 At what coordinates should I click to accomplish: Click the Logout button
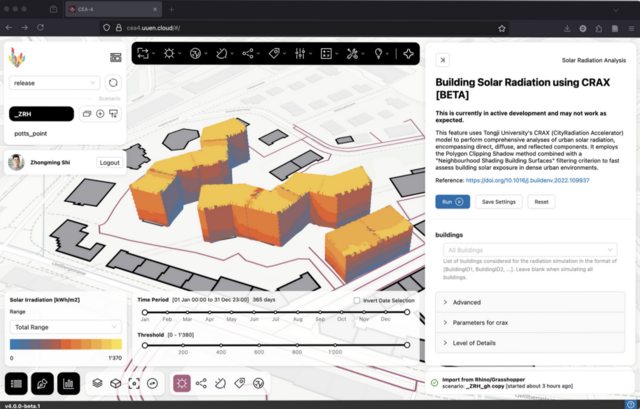coord(109,162)
